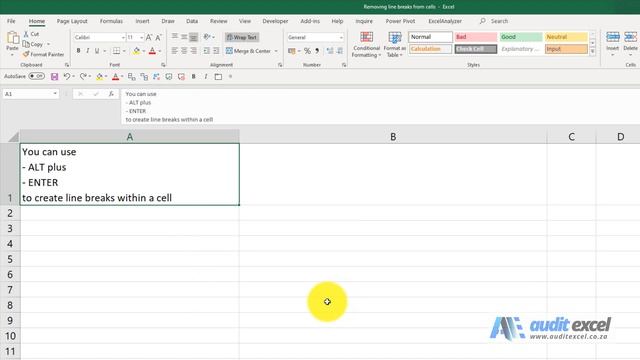Open the Data tab
Image resolution: width=640 pixels, height=360 pixels.
tap(192, 21)
